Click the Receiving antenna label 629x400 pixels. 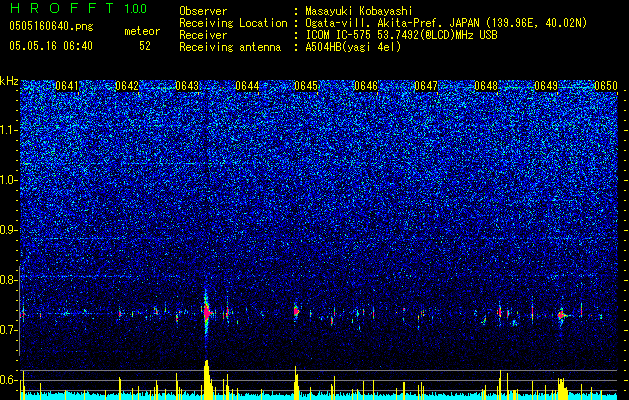click(230, 47)
